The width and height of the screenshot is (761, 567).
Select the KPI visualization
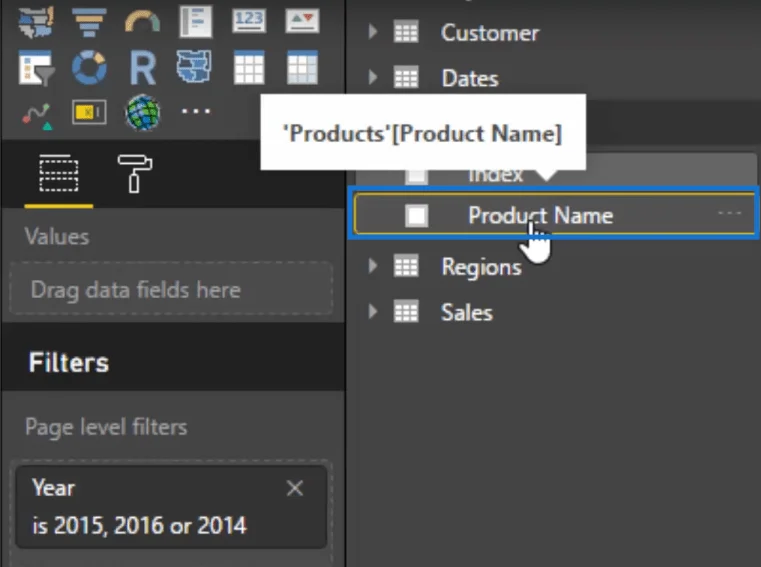pos(302,21)
